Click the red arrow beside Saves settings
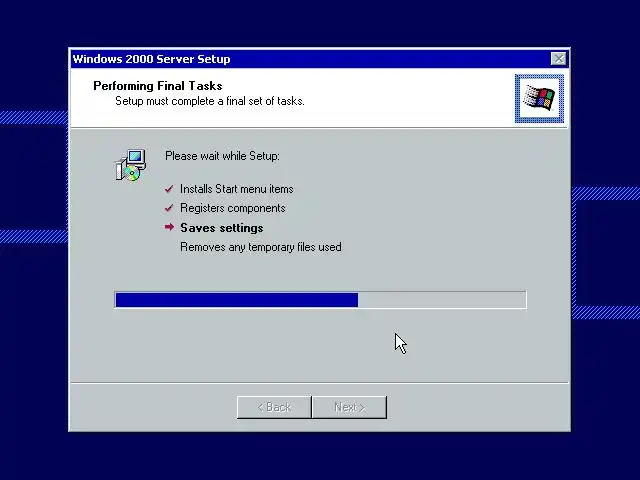 [169, 227]
